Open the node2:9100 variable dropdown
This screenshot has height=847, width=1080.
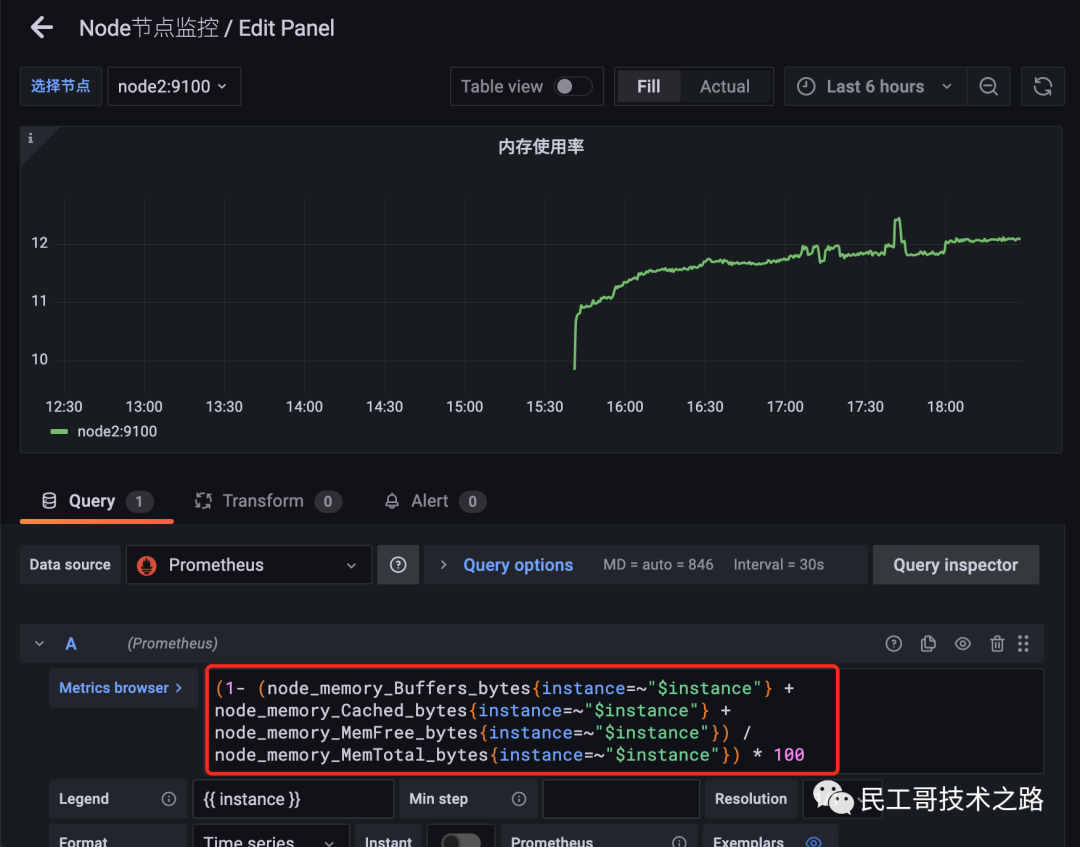tap(174, 86)
